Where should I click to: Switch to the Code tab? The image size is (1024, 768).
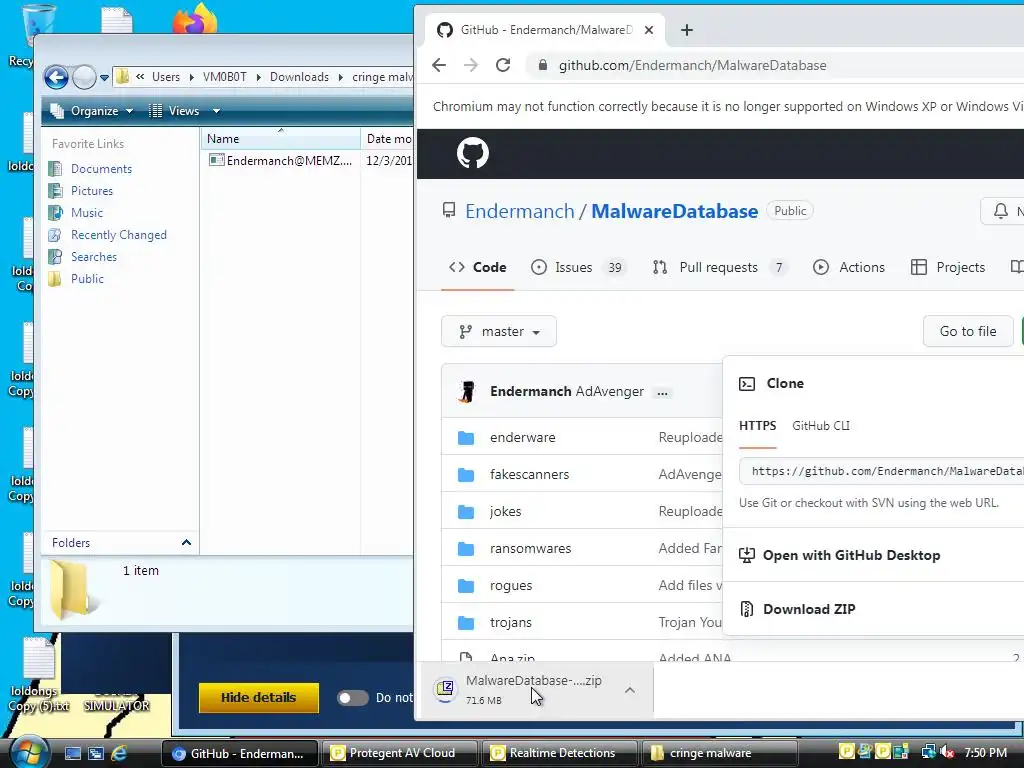pyautogui.click(x=477, y=267)
